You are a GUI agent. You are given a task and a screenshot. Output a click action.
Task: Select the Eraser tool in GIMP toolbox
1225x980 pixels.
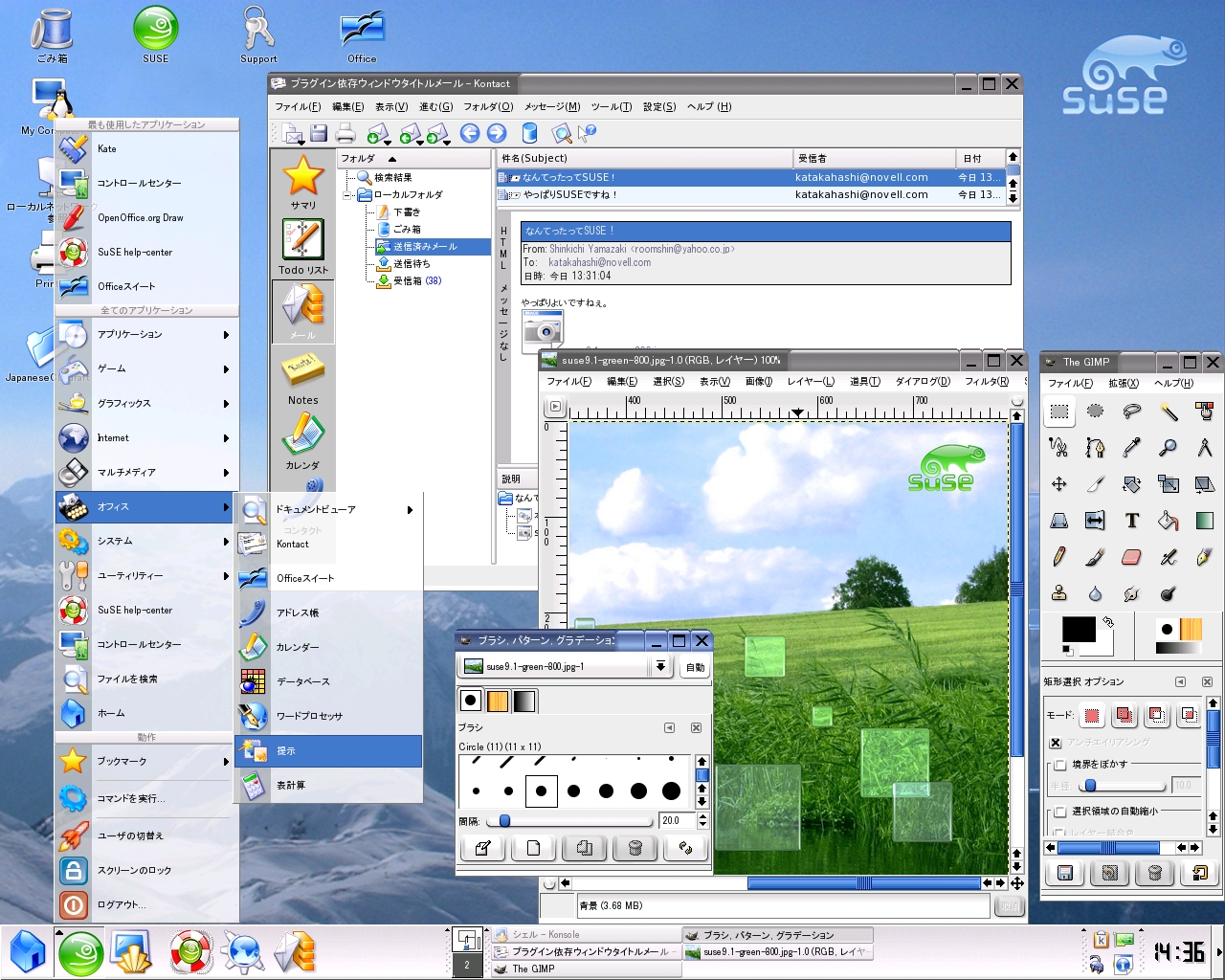click(x=1132, y=557)
